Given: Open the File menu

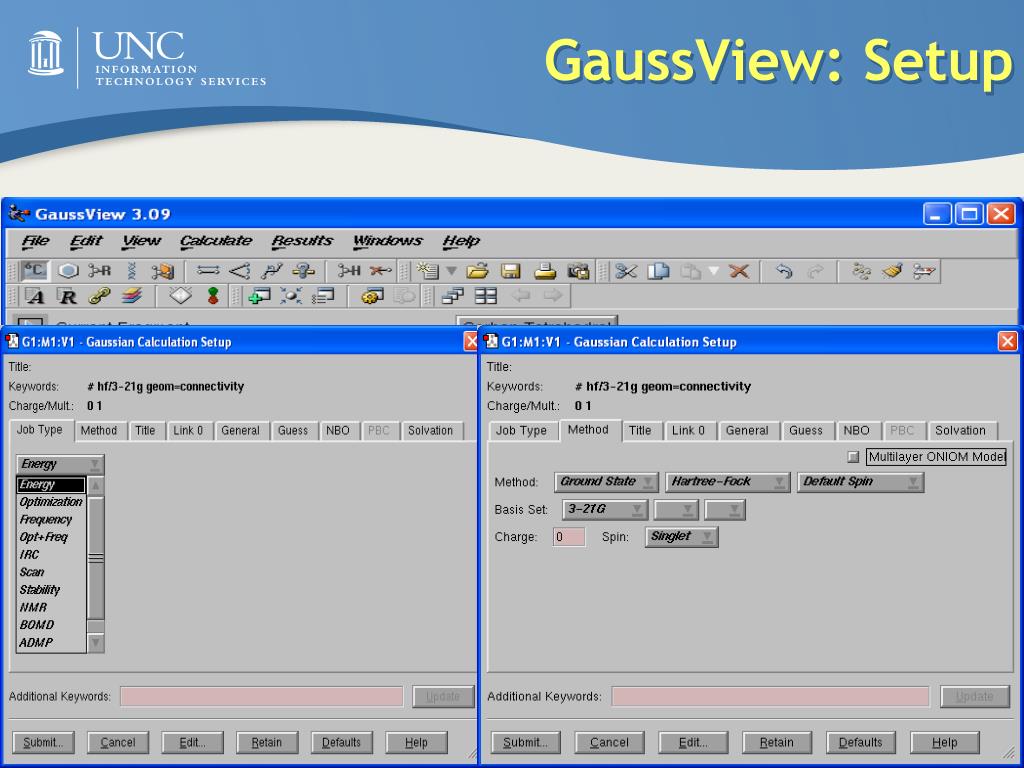Looking at the screenshot, I should (35, 241).
